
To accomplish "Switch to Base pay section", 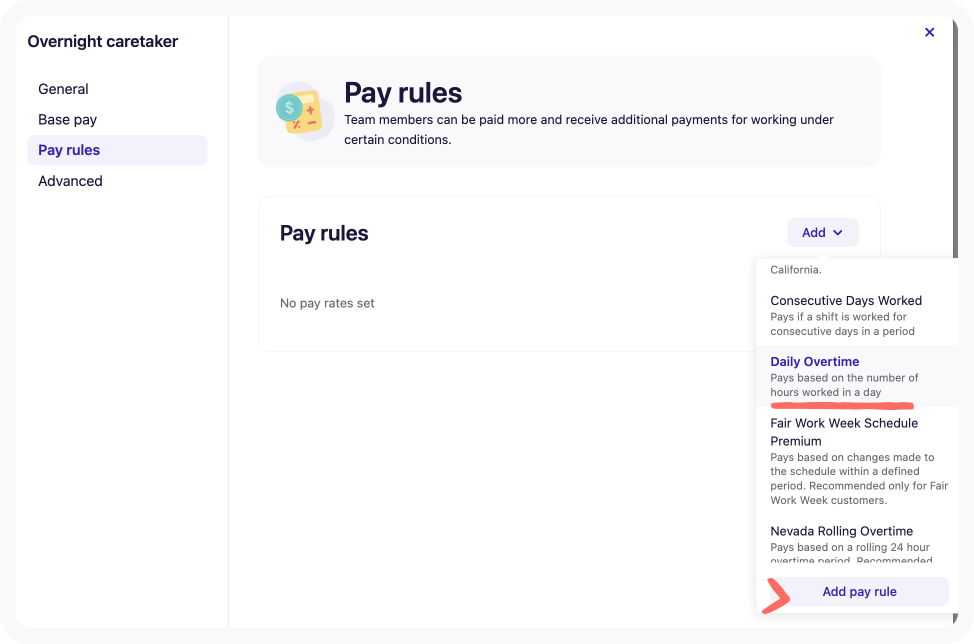I will pos(67,119).
